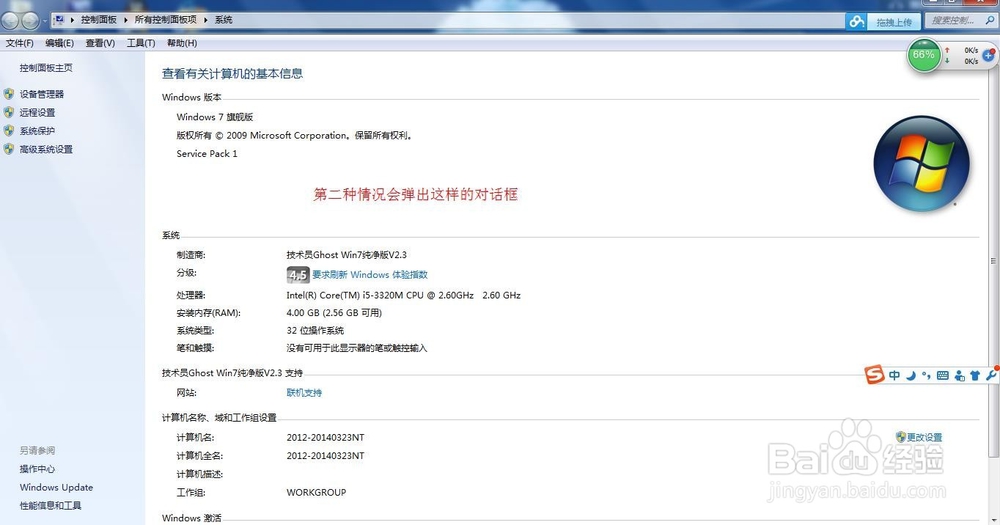The image size is (1000, 525).
Task: Click shield icon beside 更改设置
Action: (x=901, y=437)
